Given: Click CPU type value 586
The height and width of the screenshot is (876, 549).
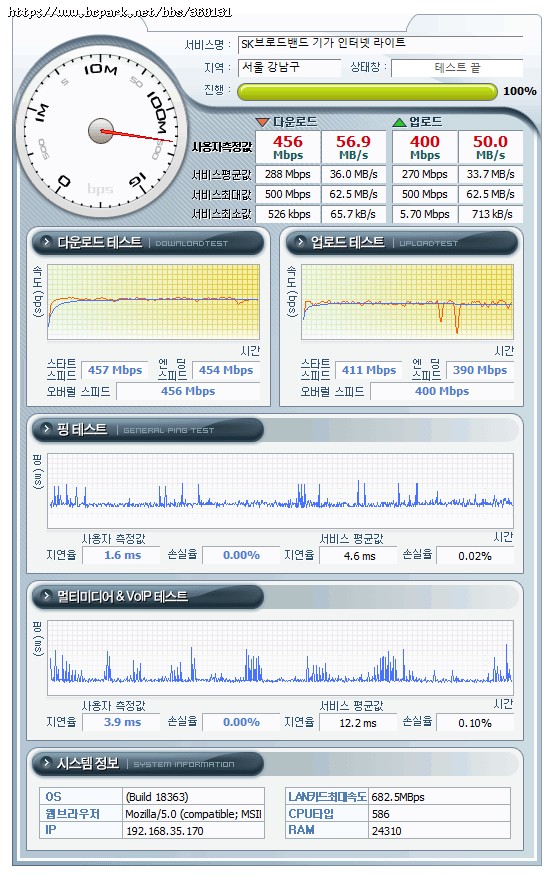Looking at the screenshot, I should (440, 814).
